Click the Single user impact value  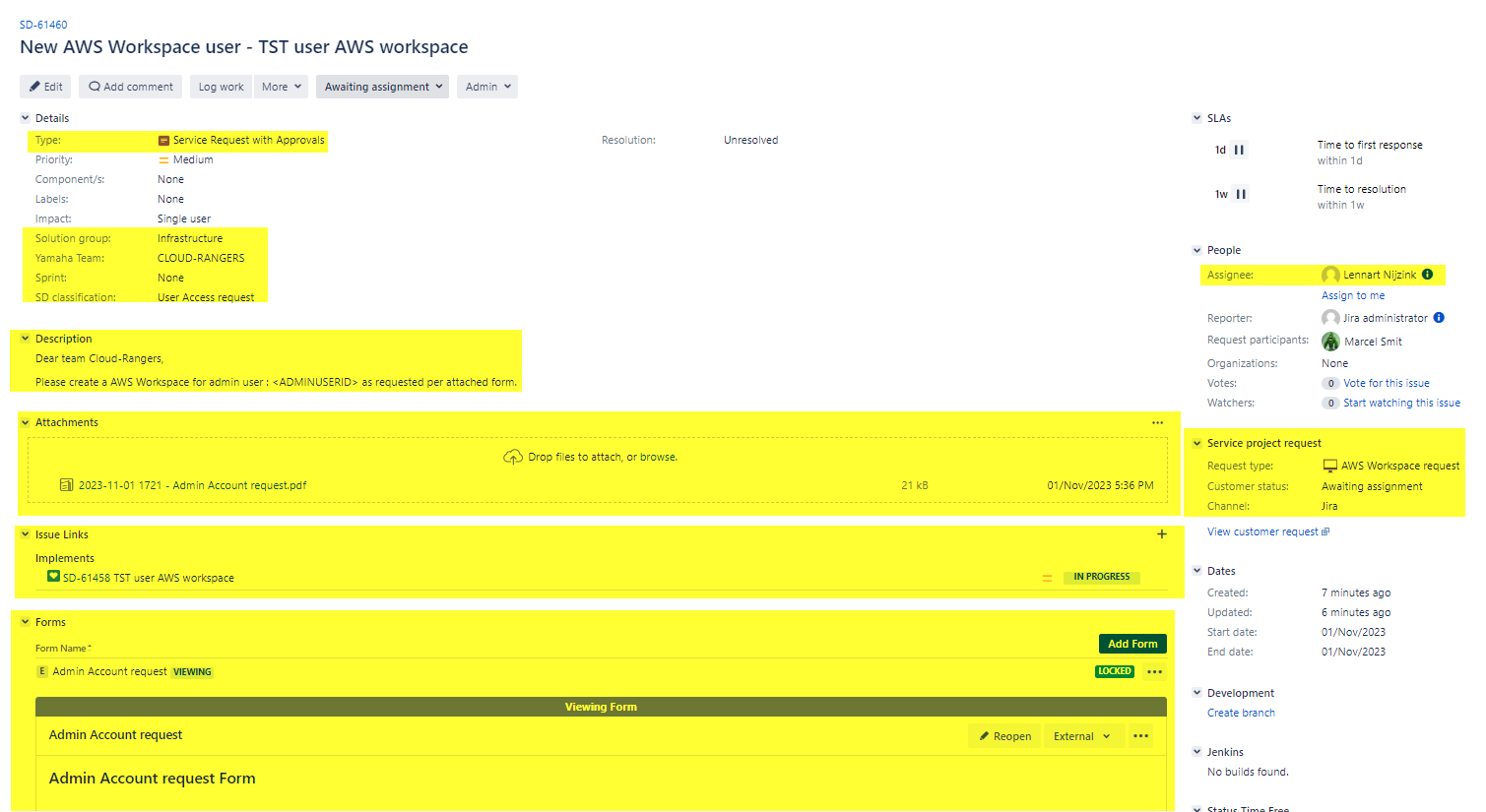pyautogui.click(x=184, y=219)
